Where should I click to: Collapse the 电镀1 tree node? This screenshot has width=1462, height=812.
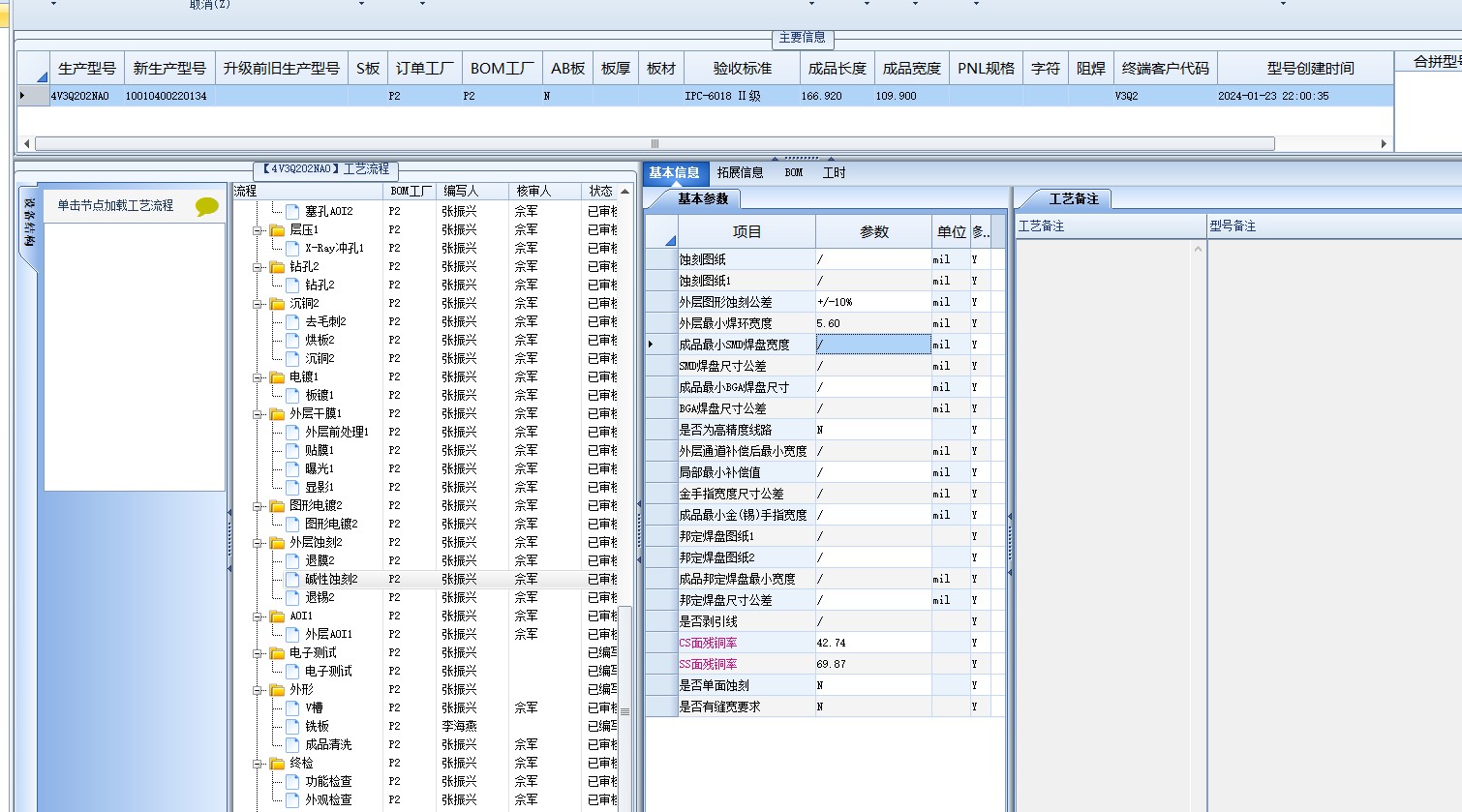pos(259,377)
